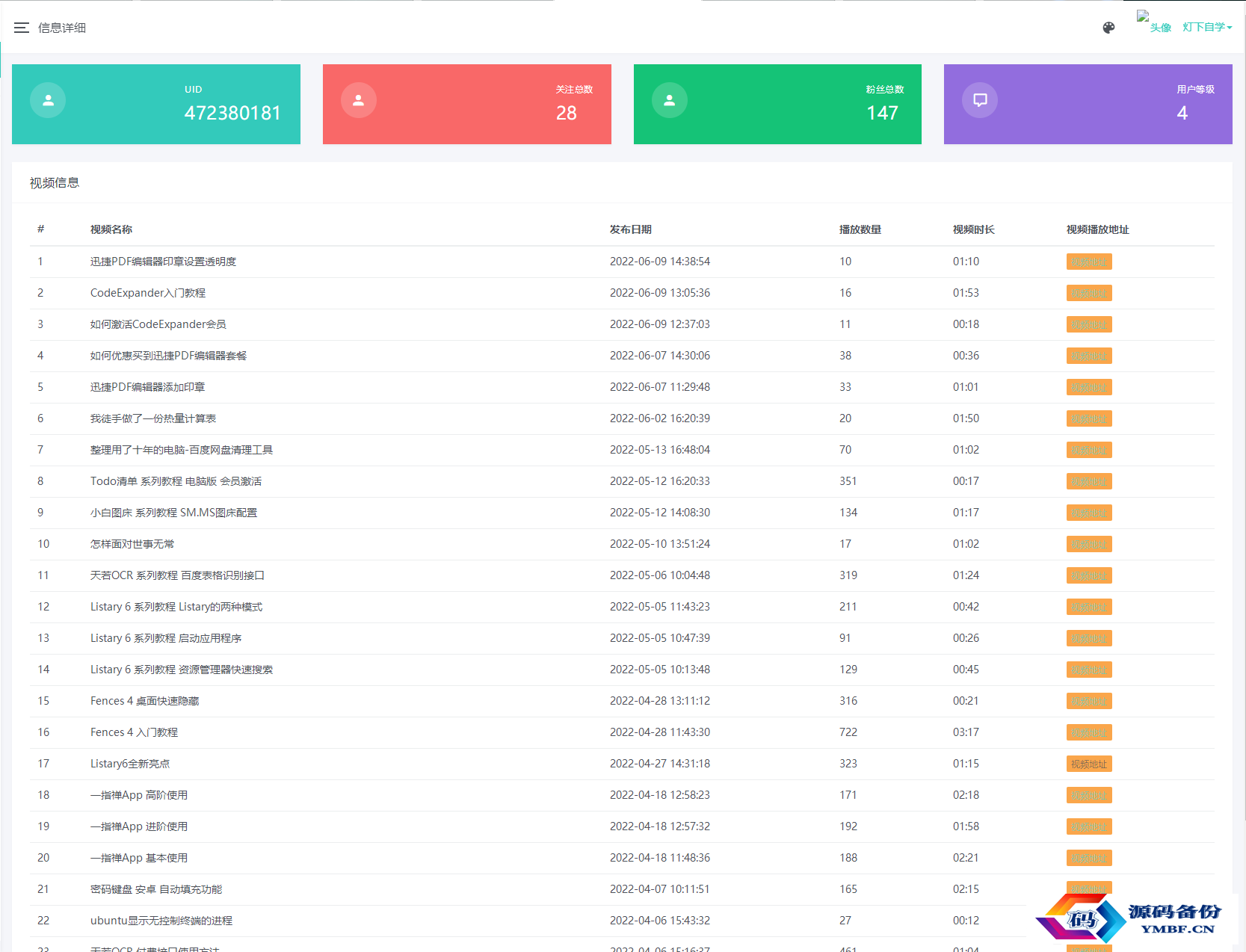Image resolution: width=1246 pixels, height=952 pixels.
Task: Open video address for 一指禅App 基本使用
Action: click(x=1089, y=858)
